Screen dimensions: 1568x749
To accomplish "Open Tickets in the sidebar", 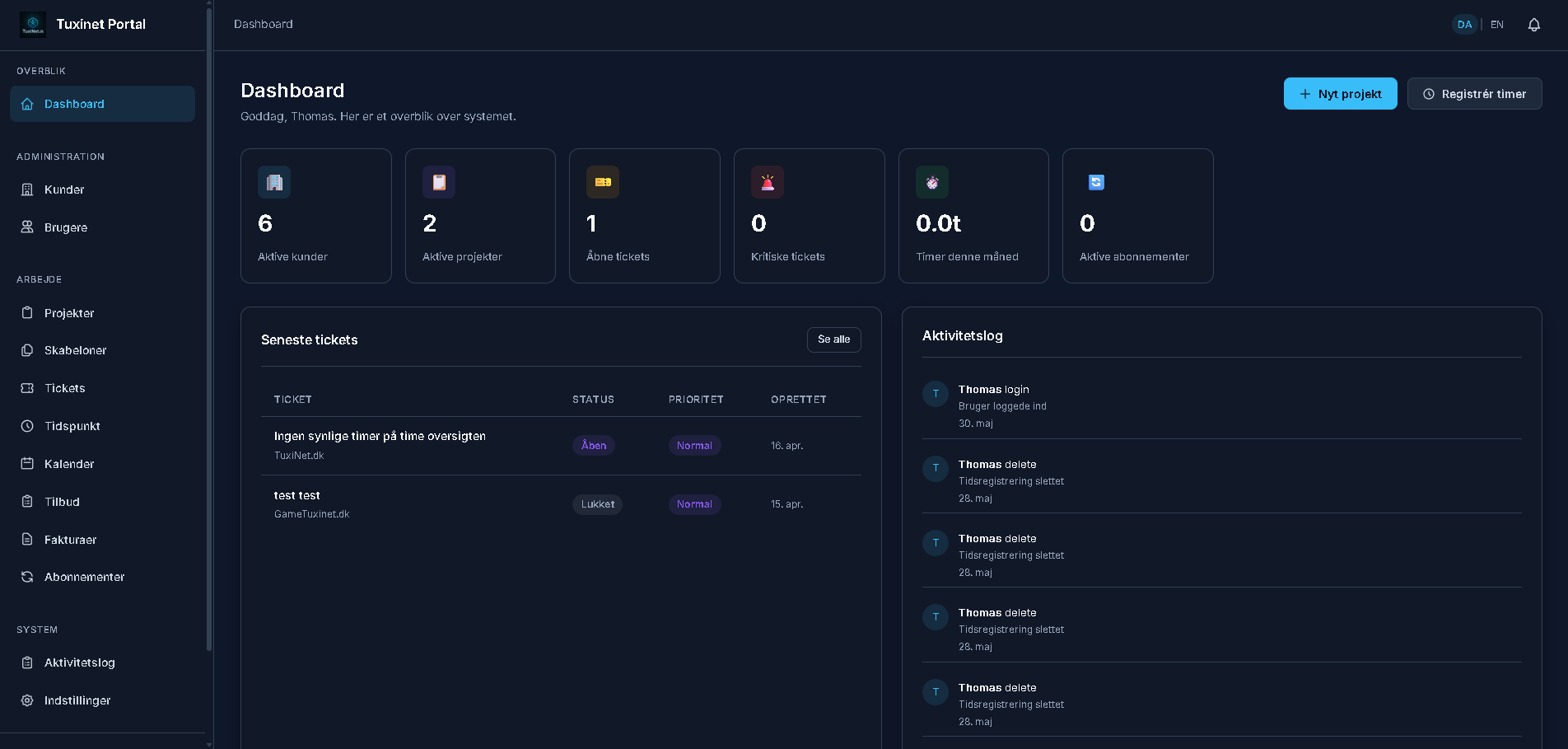I will [102, 388].
